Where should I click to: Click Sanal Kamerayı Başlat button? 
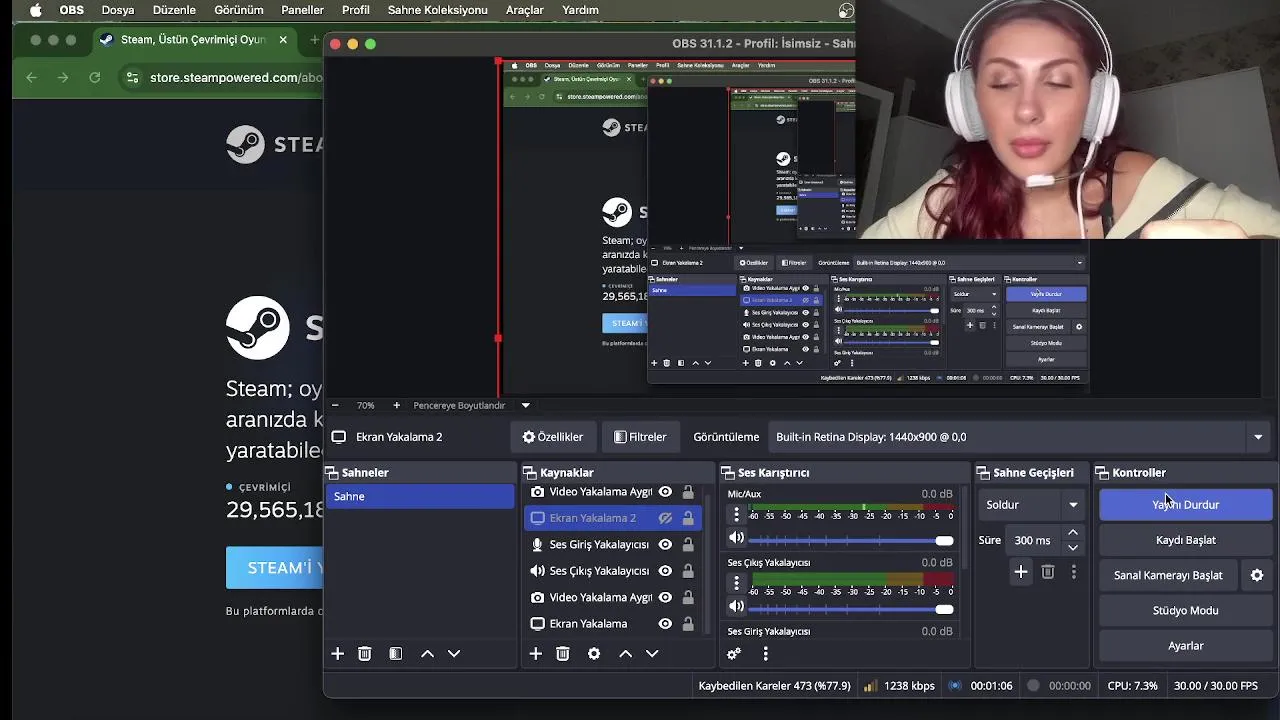coord(1169,575)
